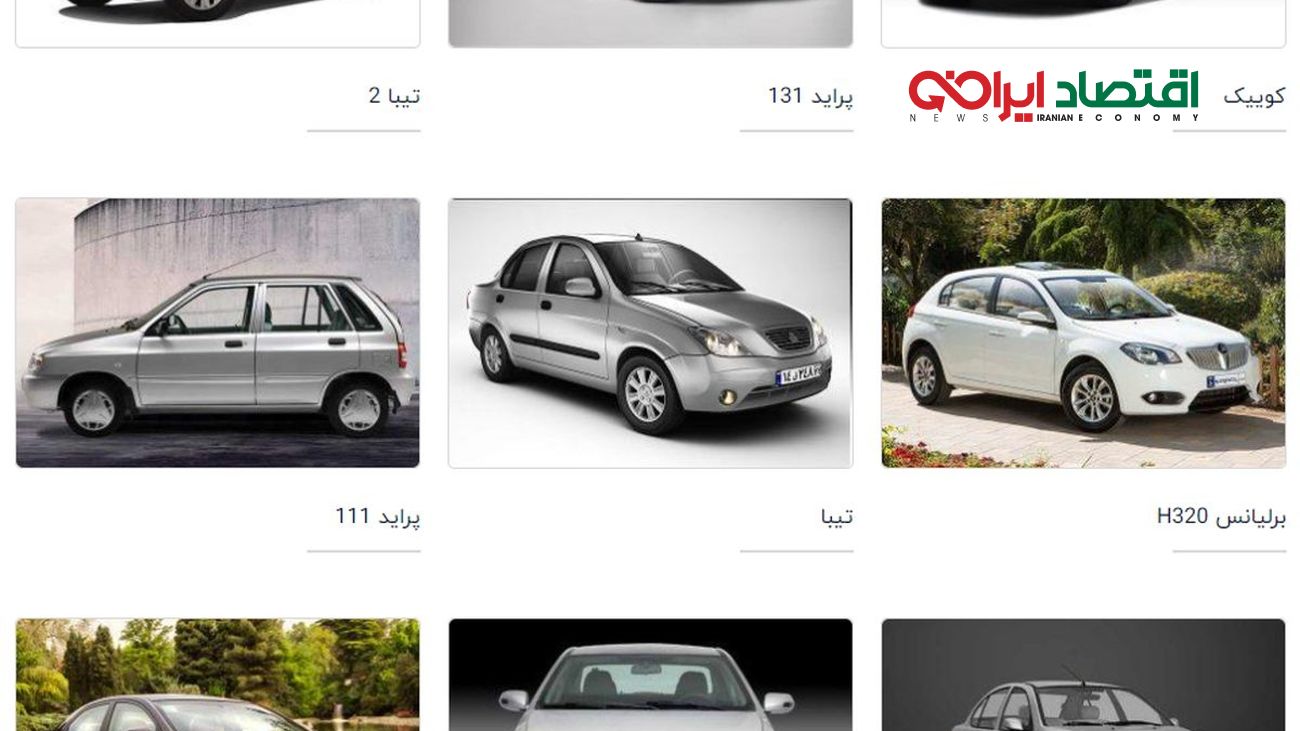Click the bottom car thumbnail with green trees

[218, 675]
